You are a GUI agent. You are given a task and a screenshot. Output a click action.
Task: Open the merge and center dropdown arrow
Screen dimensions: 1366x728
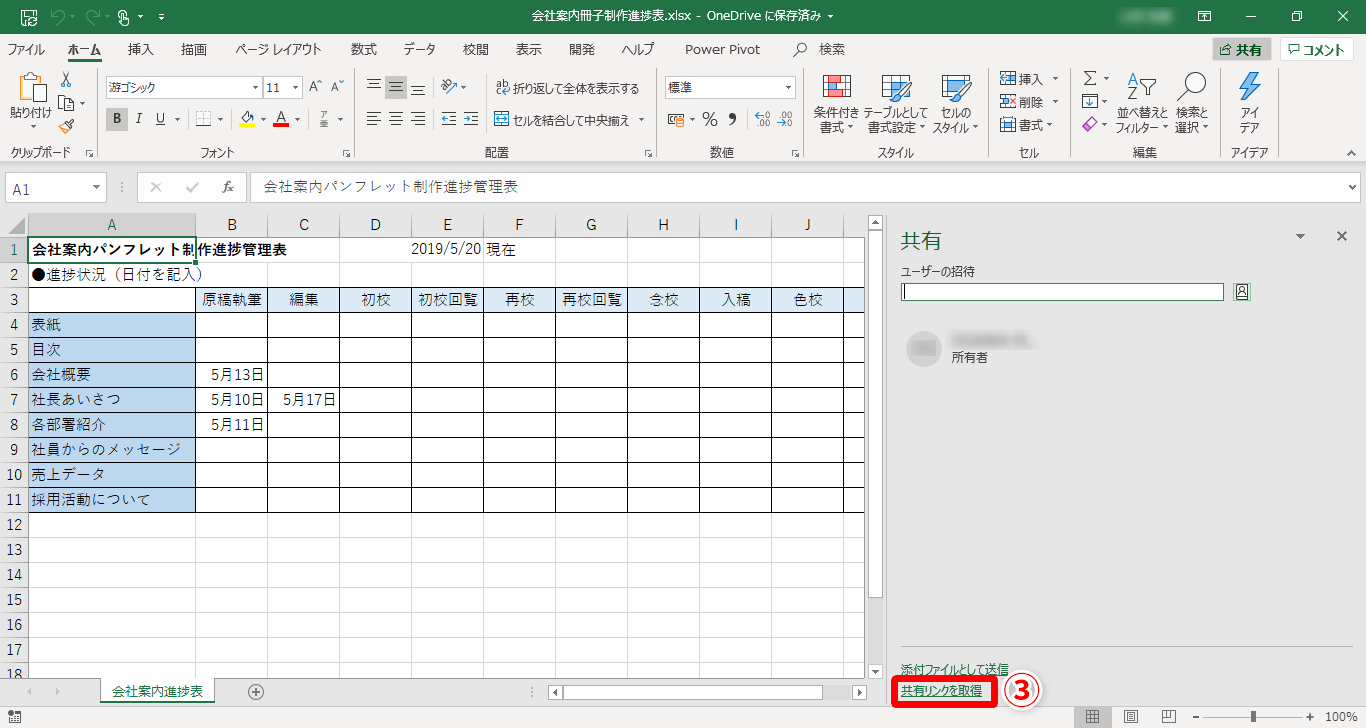click(x=642, y=120)
